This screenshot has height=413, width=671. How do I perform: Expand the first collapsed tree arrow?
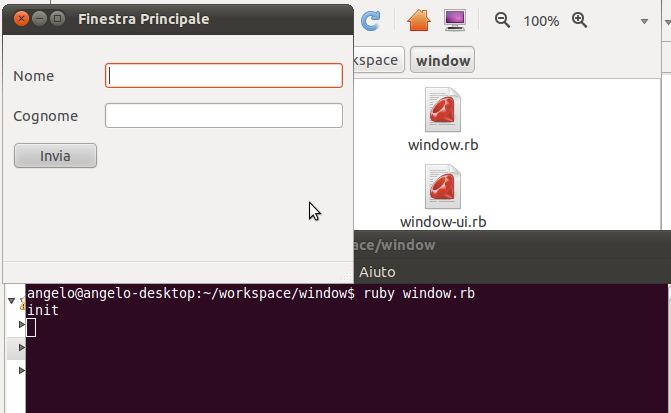pos(21,324)
